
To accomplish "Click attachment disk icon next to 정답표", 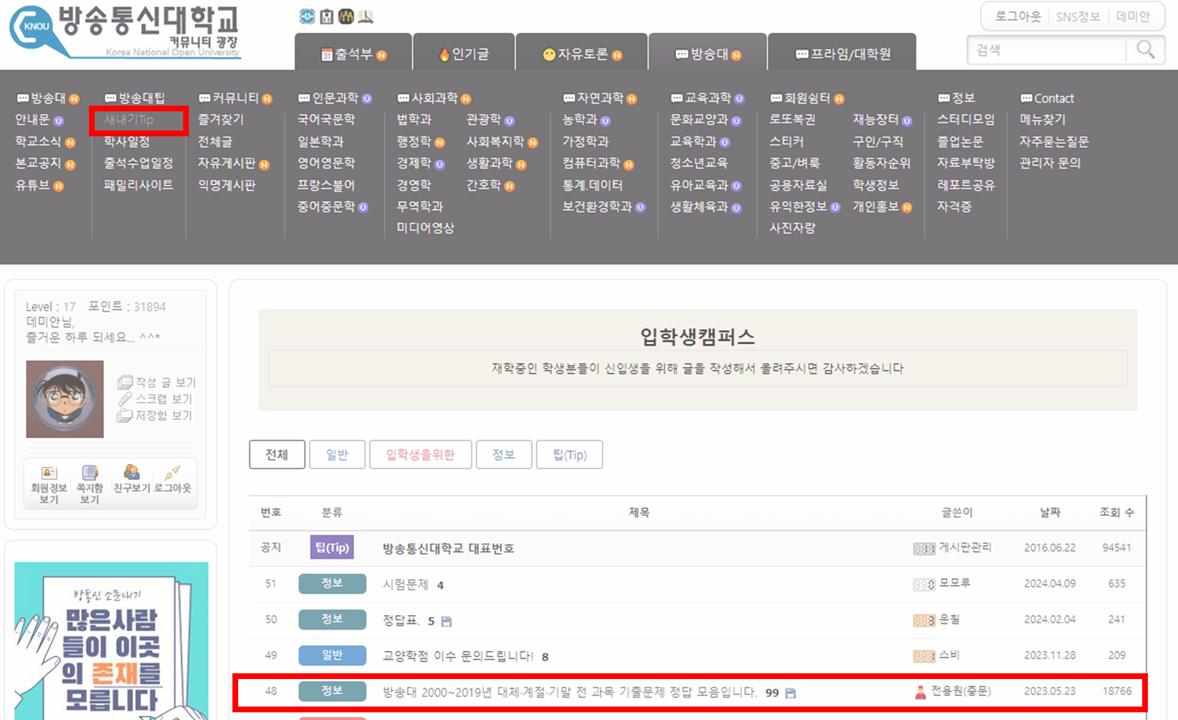I will point(446,622).
